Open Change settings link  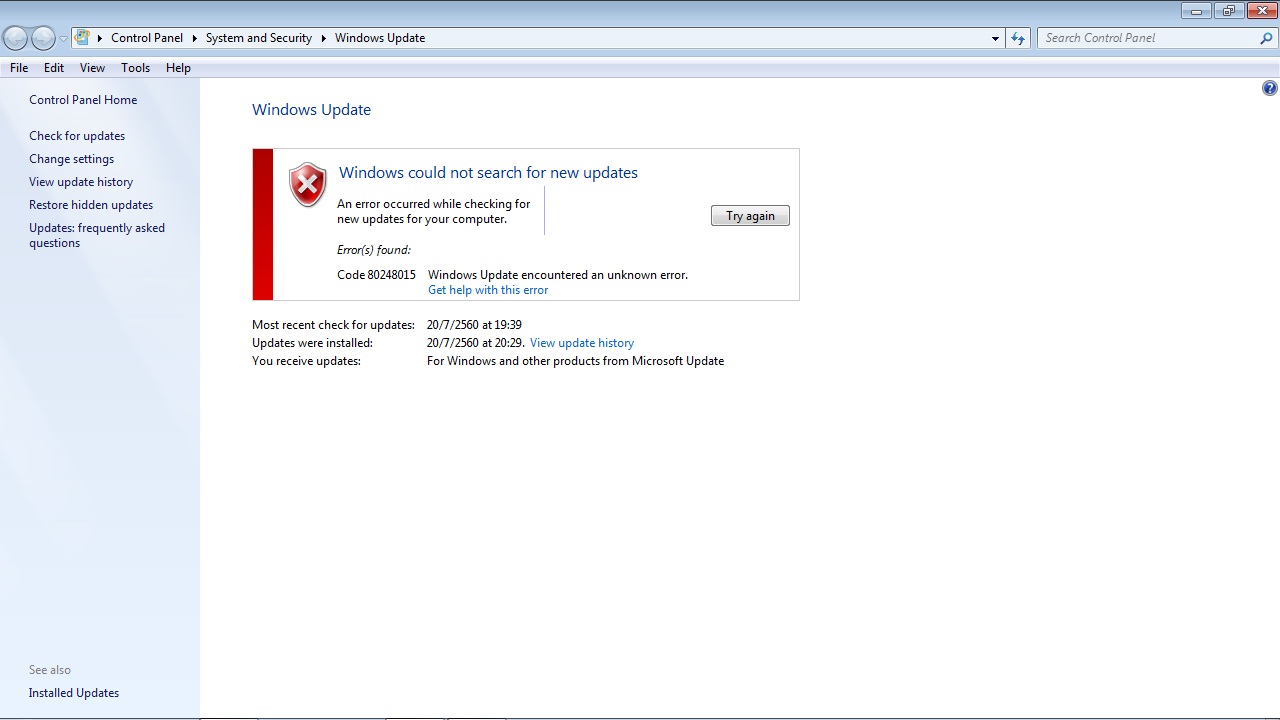coord(71,159)
